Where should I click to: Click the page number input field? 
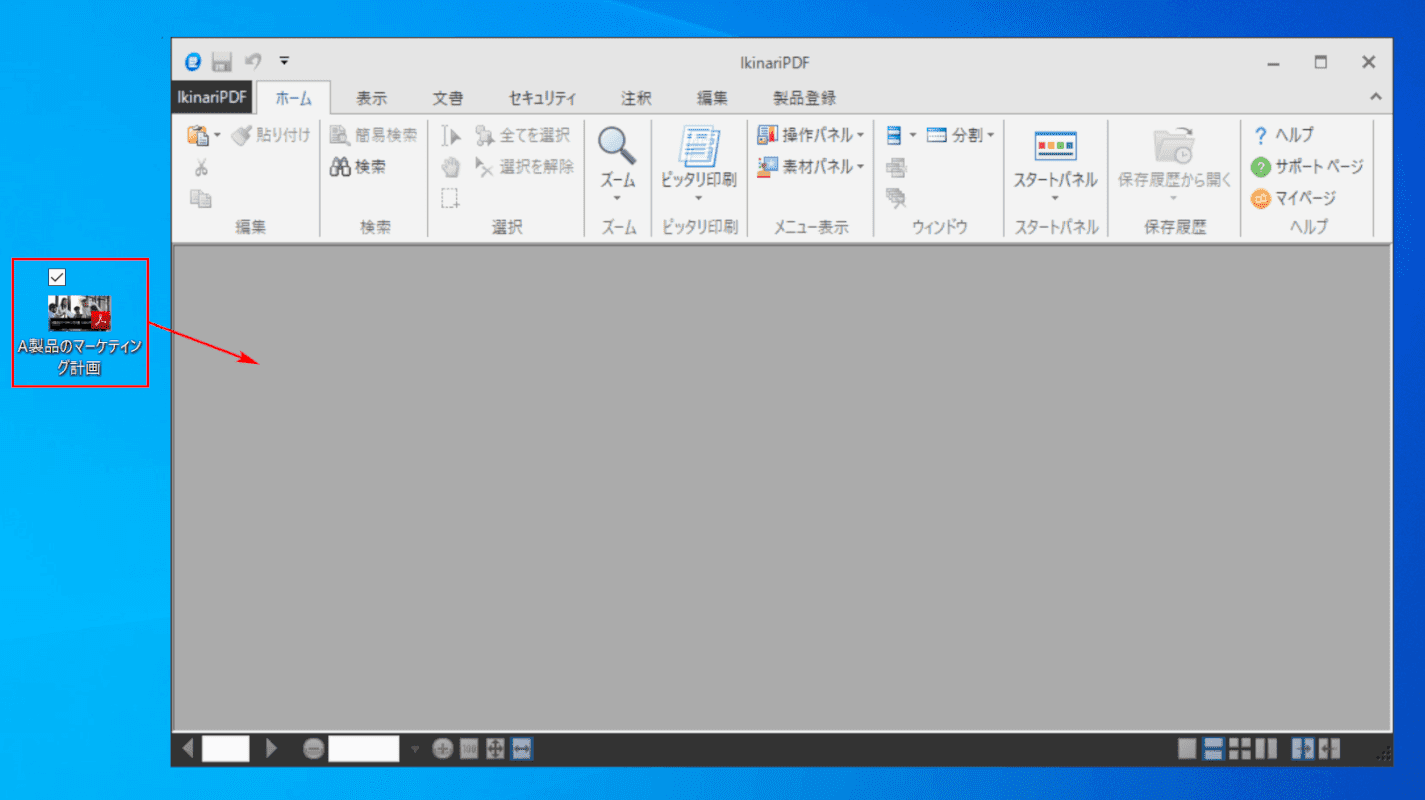pyautogui.click(x=226, y=748)
